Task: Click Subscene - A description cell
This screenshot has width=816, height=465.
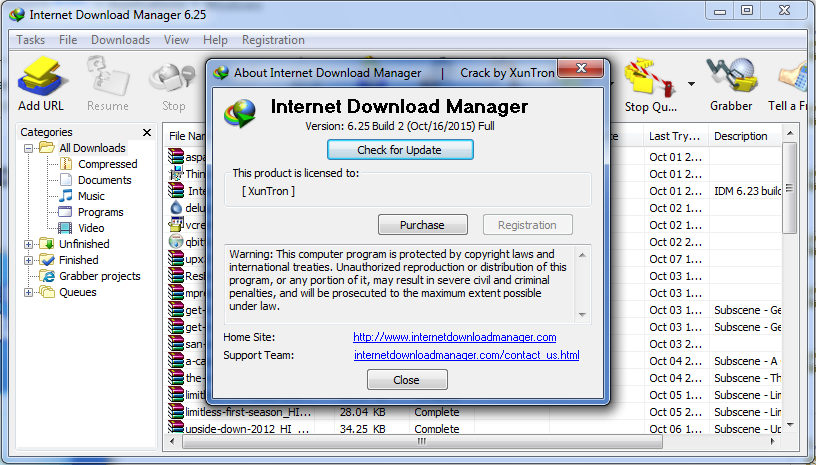Action: [747, 361]
